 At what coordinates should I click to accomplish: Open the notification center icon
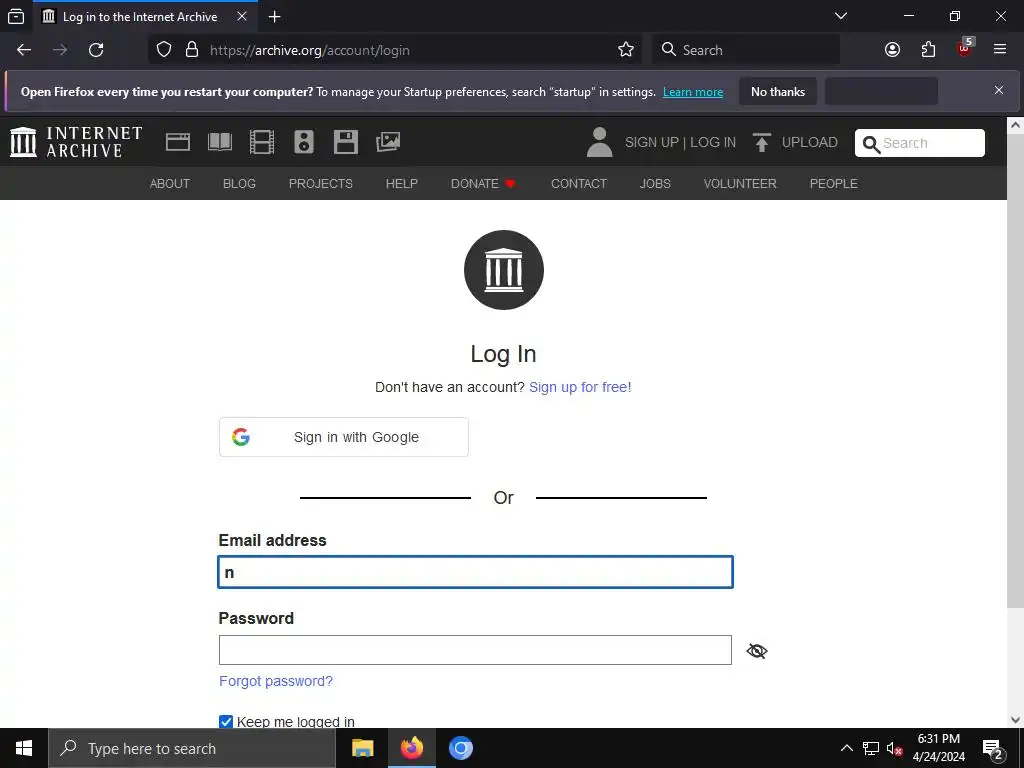point(993,749)
